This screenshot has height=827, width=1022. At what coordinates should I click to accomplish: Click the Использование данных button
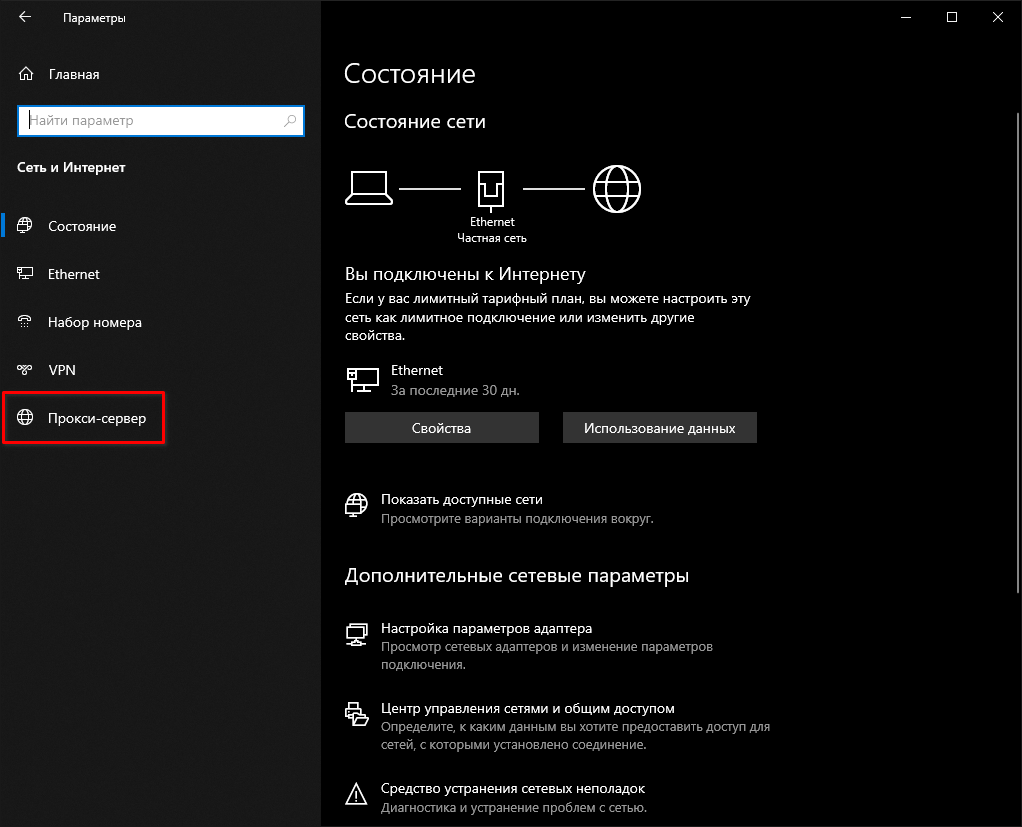point(660,428)
